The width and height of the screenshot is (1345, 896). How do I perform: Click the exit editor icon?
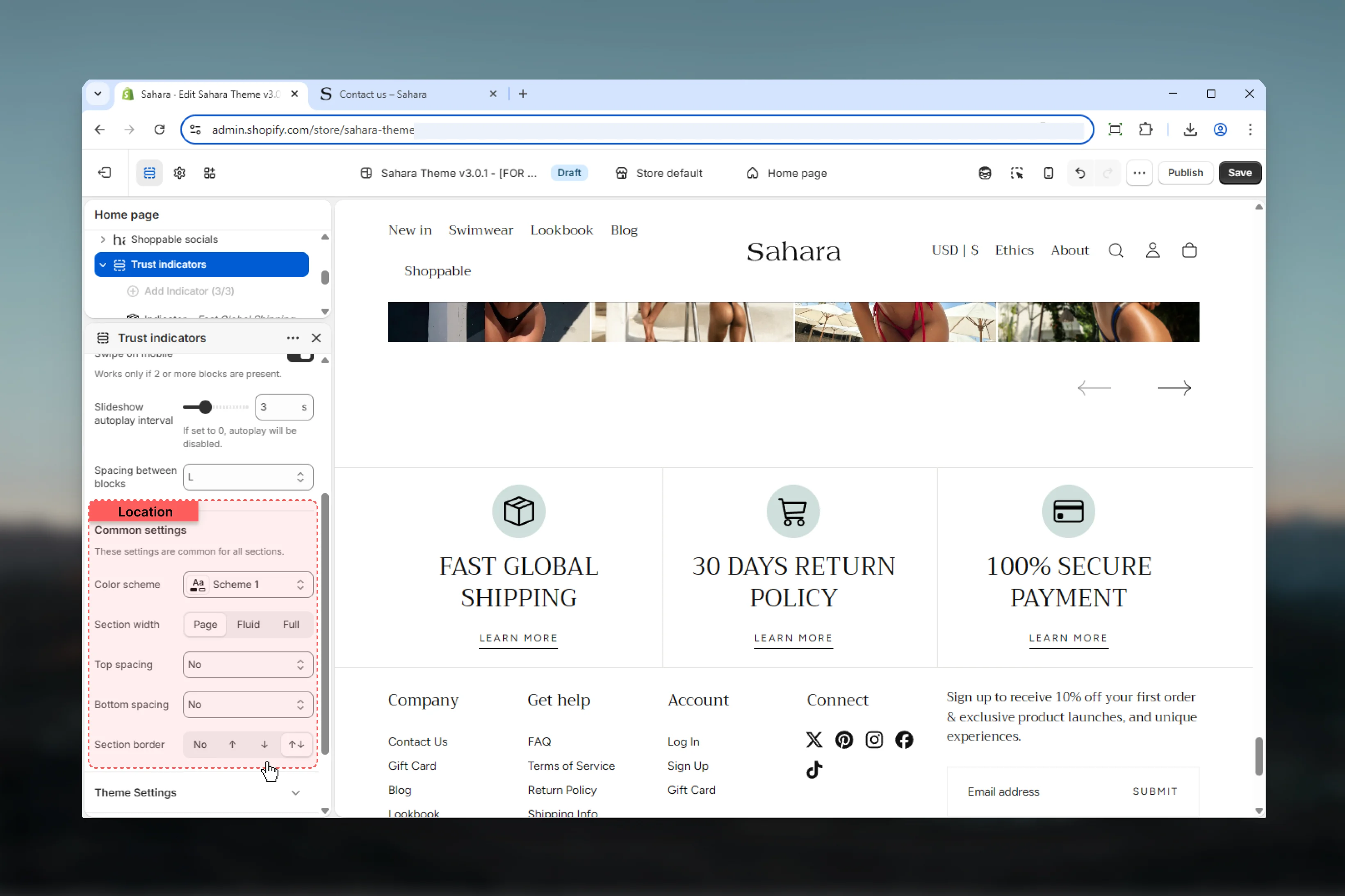tap(105, 173)
